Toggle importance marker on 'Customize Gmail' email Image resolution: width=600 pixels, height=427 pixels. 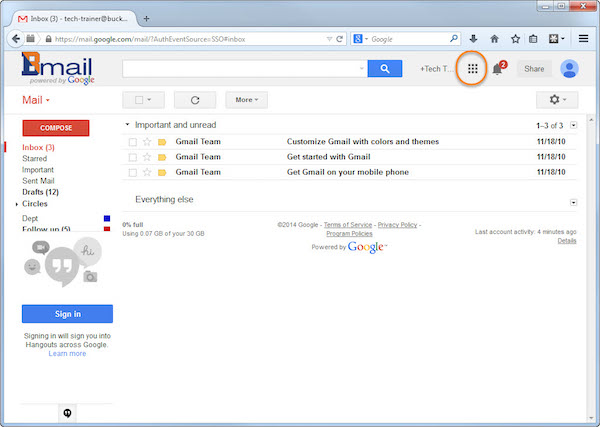[x=162, y=142]
